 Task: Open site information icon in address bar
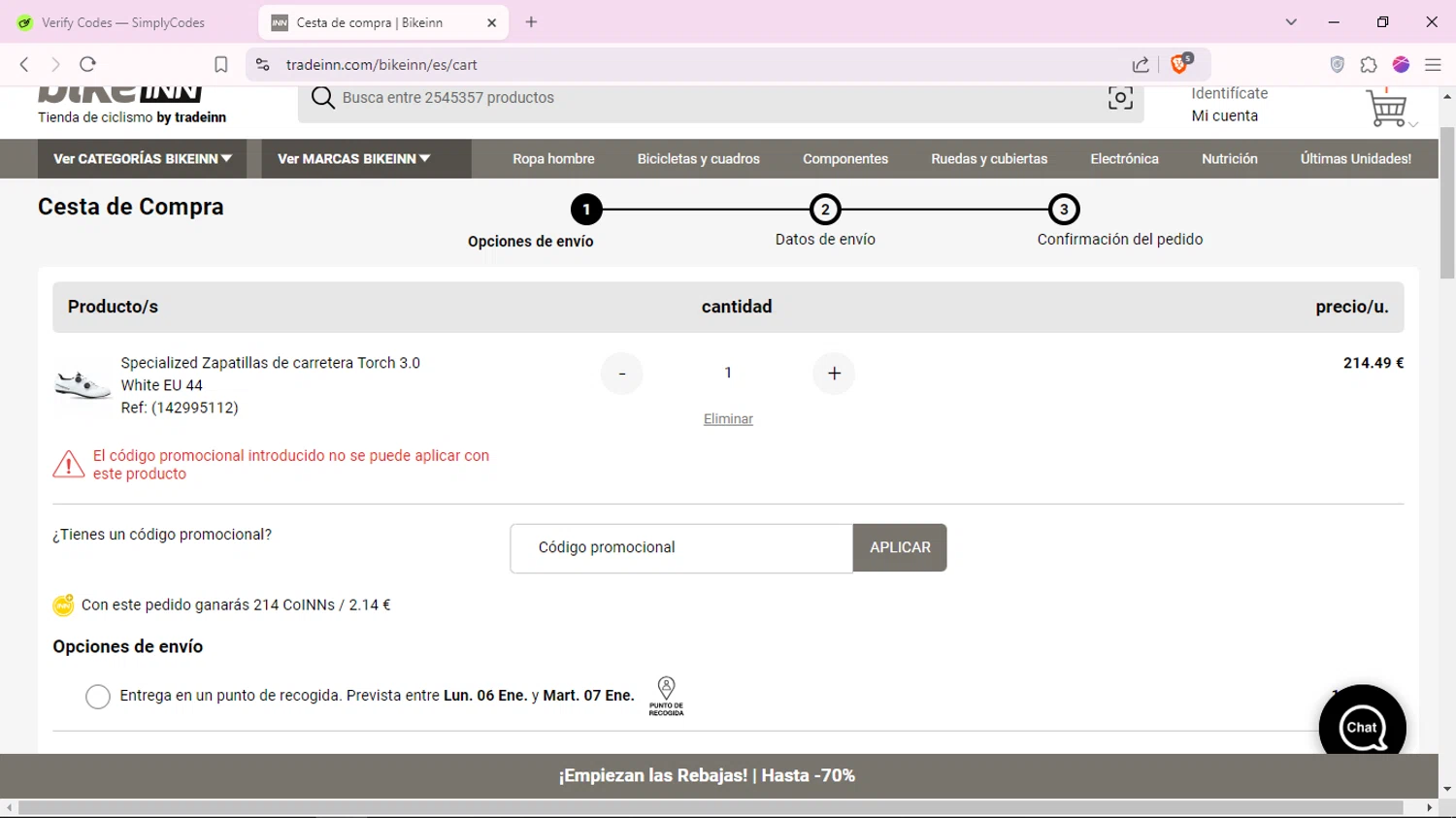click(x=262, y=65)
